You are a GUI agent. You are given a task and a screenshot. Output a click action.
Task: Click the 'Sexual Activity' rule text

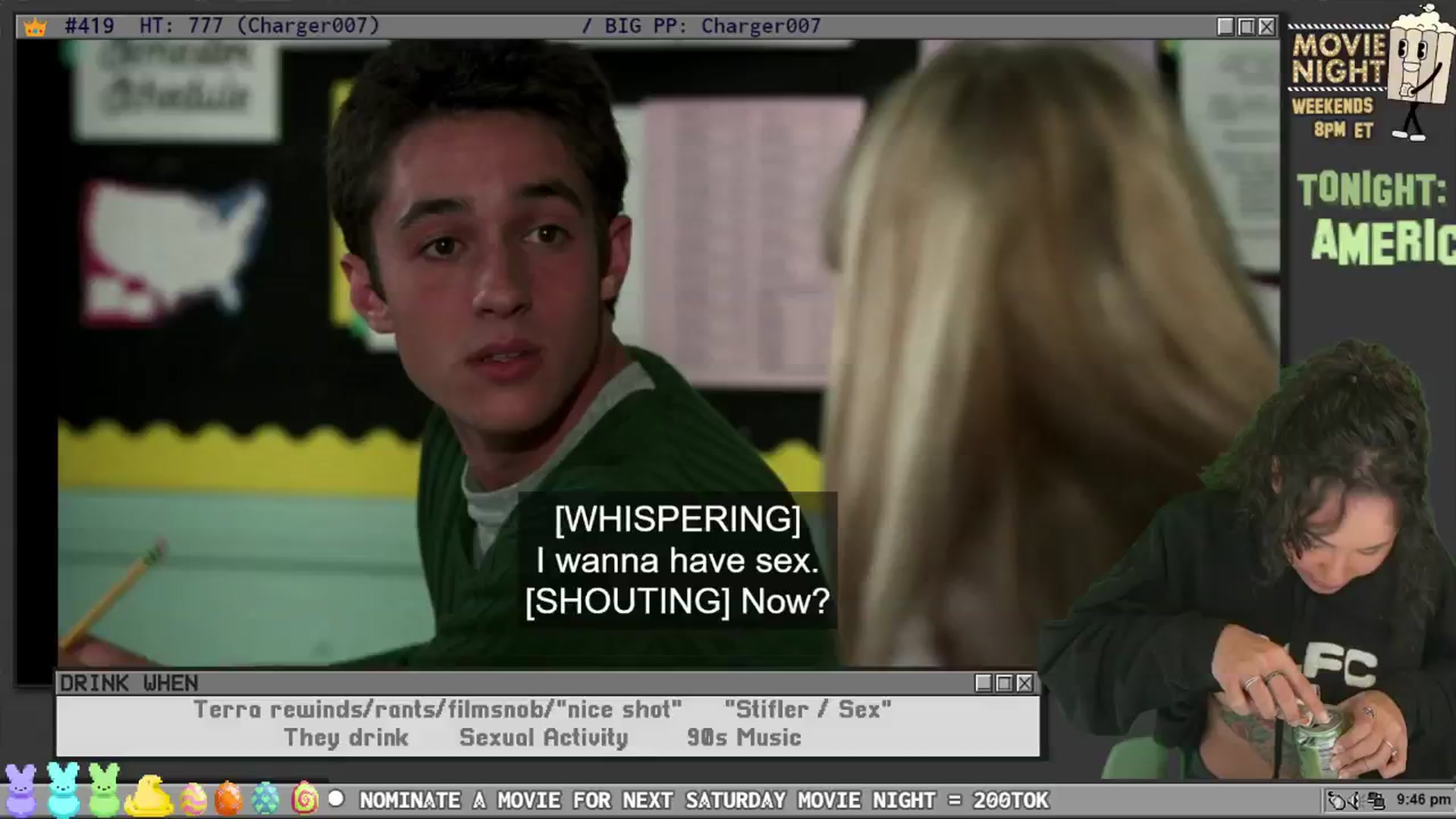(544, 737)
